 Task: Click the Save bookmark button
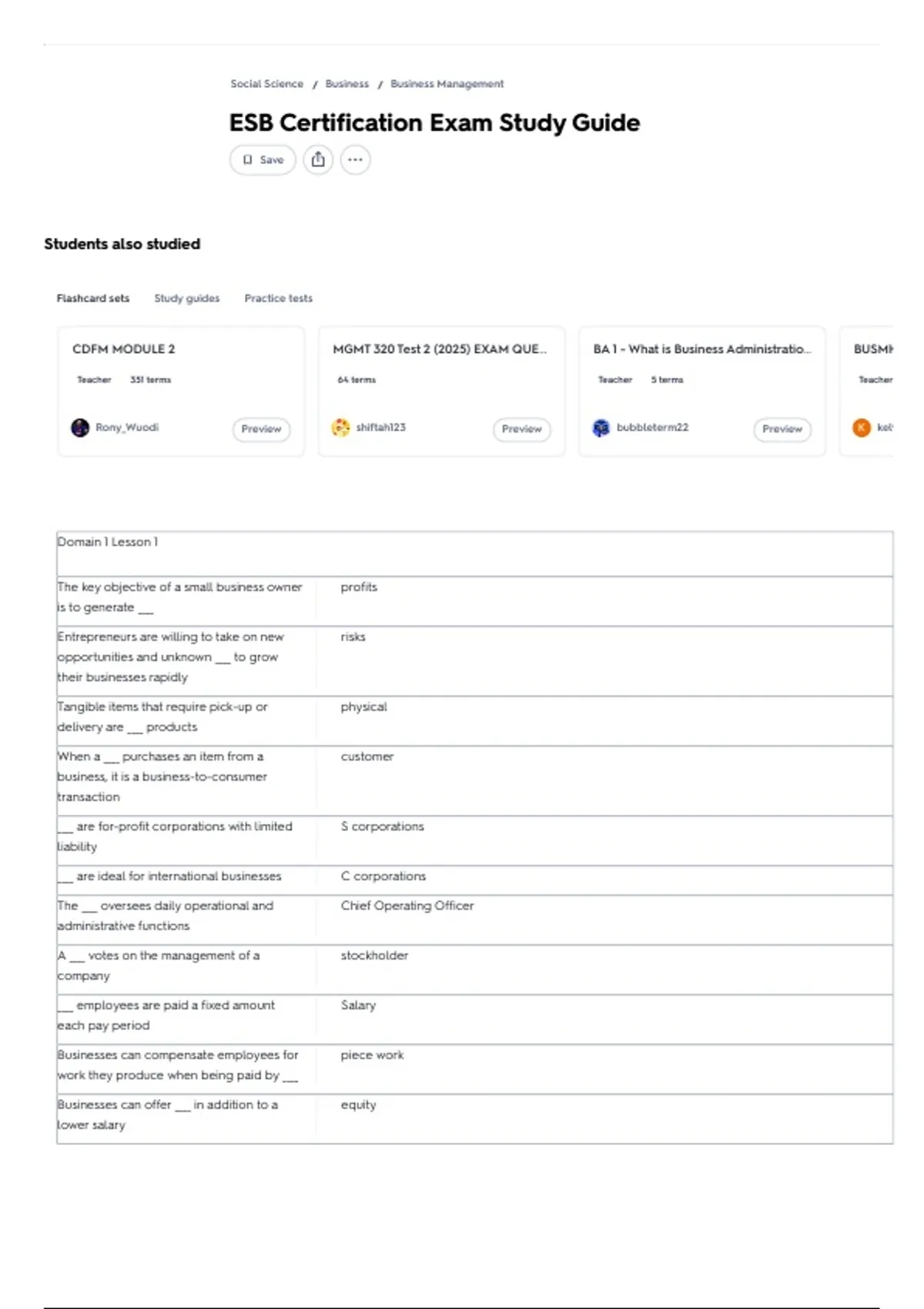tap(263, 160)
